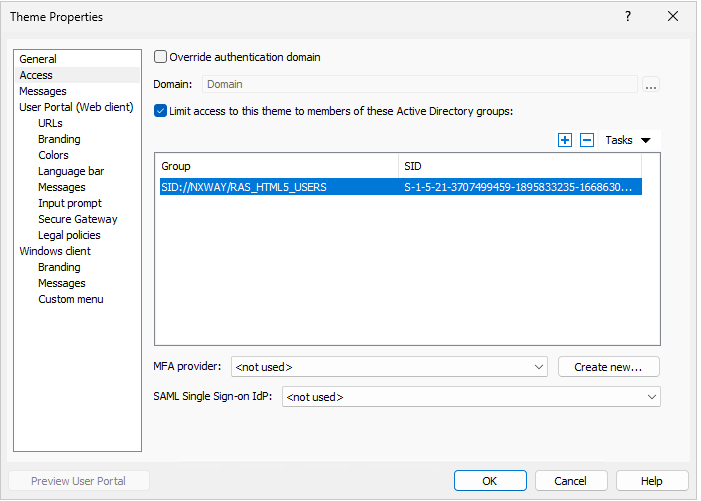Click the OK button
This screenshot has height=501, width=701.
click(x=490, y=481)
